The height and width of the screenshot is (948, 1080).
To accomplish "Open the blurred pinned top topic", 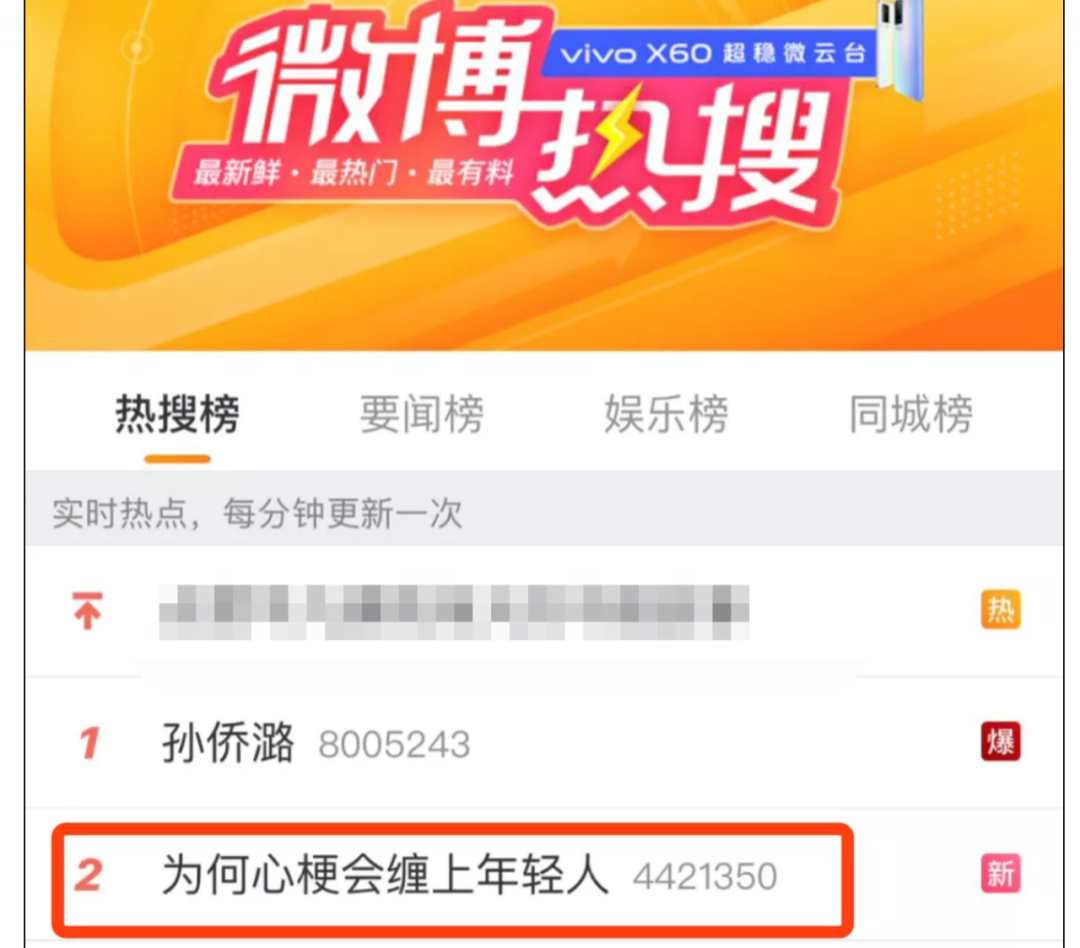I will pyautogui.click(x=454, y=612).
